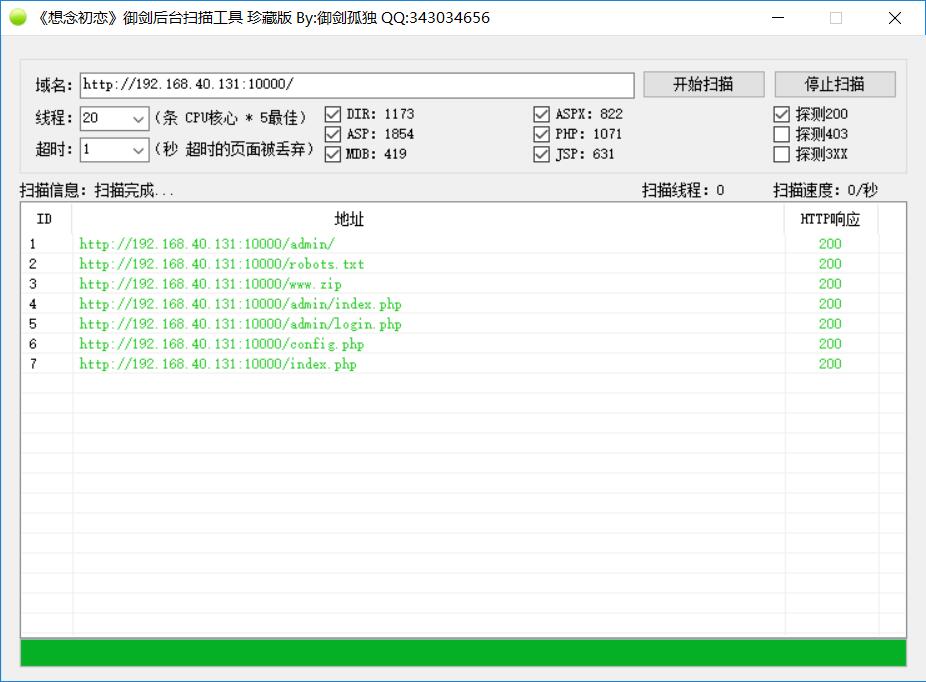Viewport: 926px width, 682px height.
Task: Click the 地址 address column header
Action: [x=428, y=219]
